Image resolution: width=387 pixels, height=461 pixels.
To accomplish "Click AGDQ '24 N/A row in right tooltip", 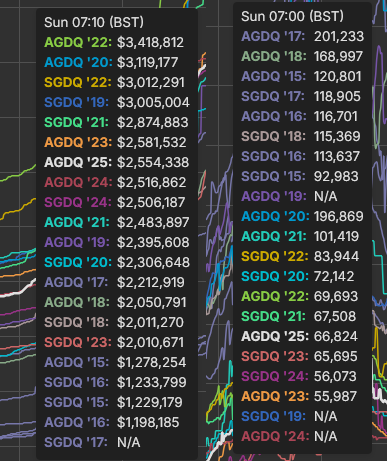I will [289, 436].
